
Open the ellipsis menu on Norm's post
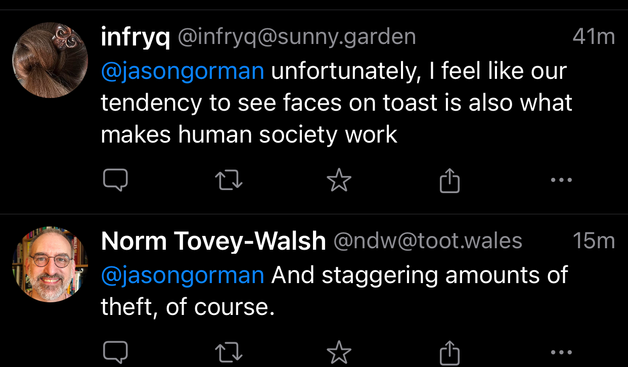click(561, 352)
